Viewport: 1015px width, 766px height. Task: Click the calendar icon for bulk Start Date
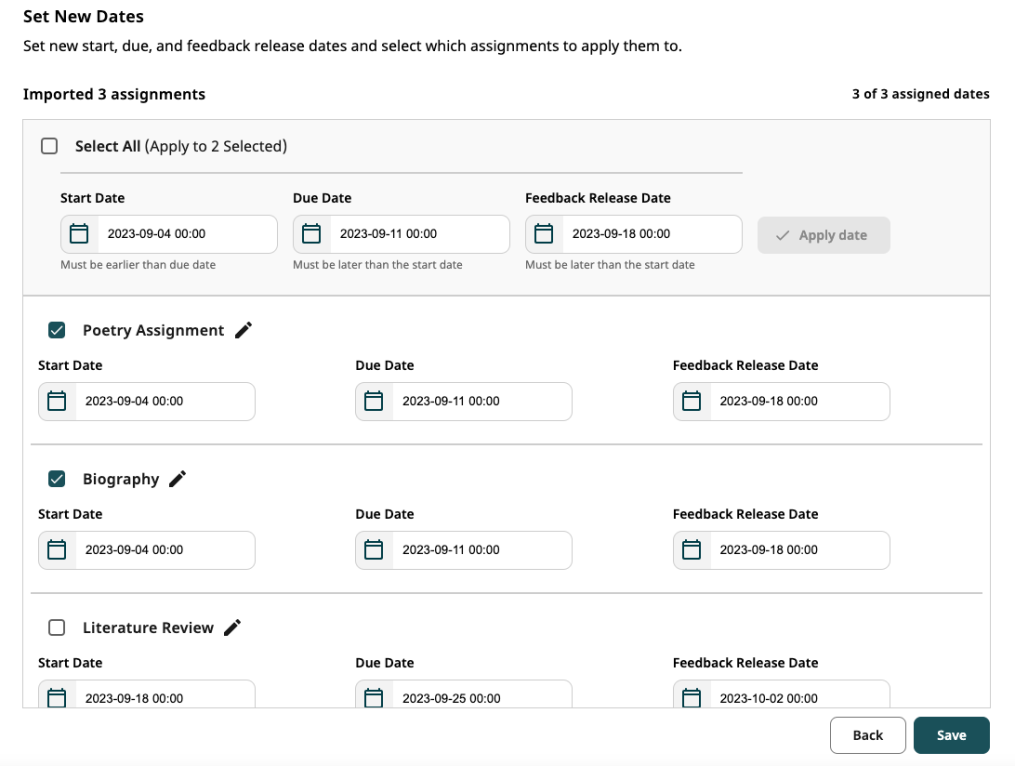tap(77, 233)
